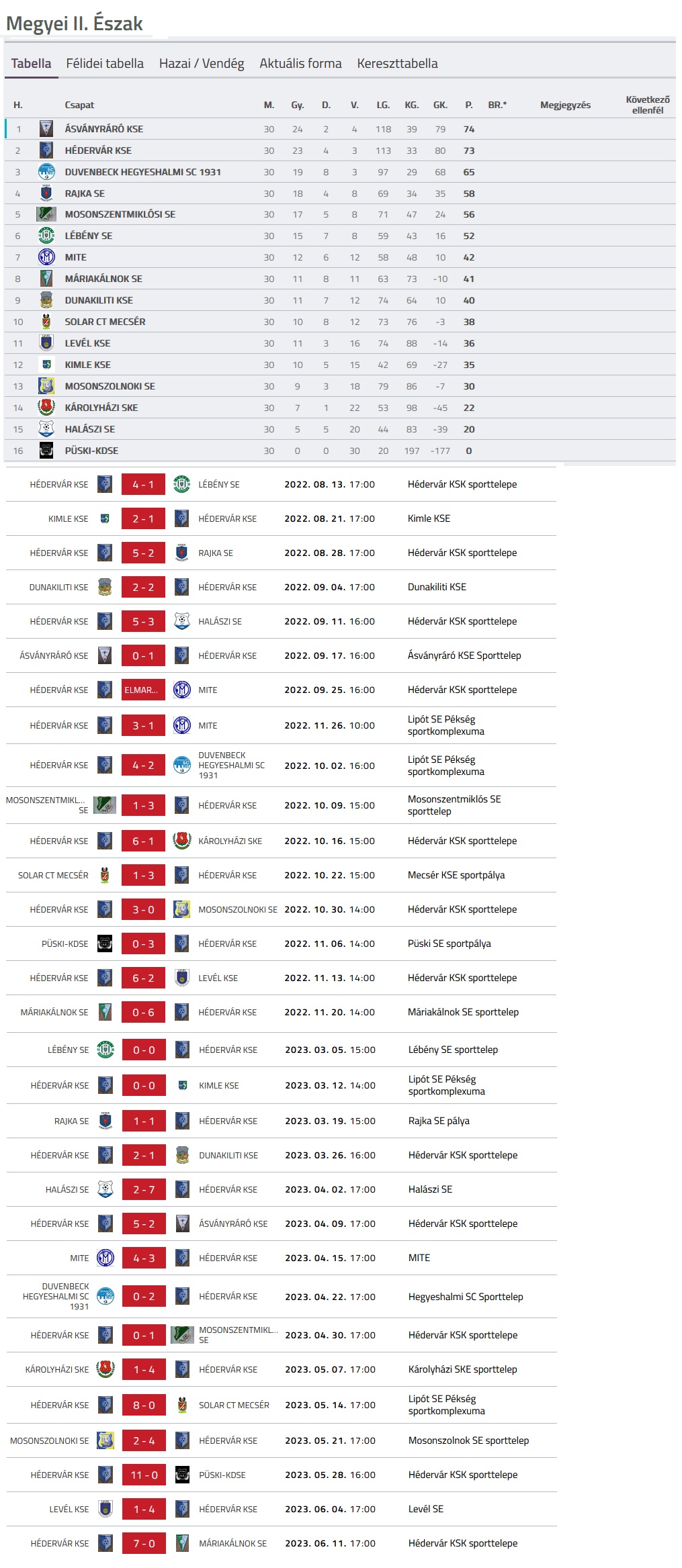Open the HÉDERVÁR KSE team link in standings
682x1568 pixels.
pos(98,150)
